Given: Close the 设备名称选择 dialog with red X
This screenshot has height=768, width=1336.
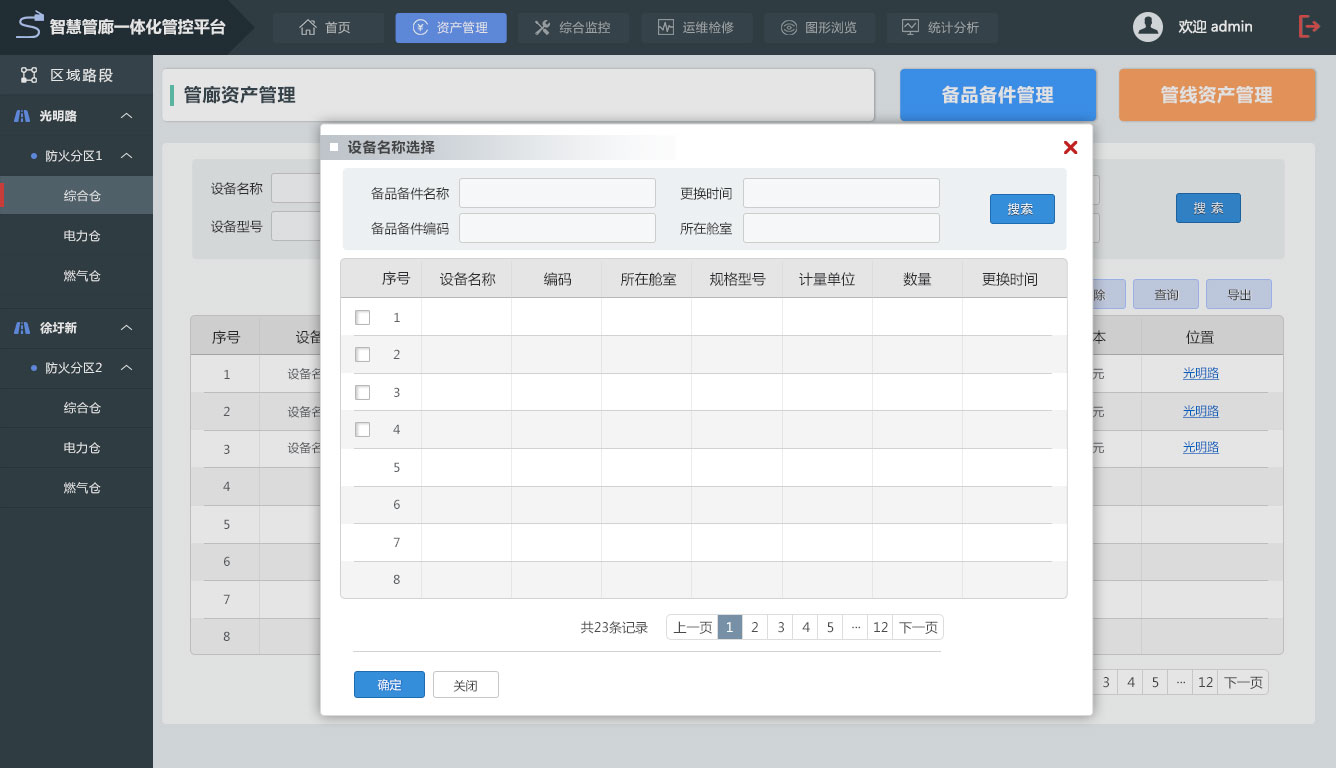Looking at the screenshot, I should click(x=1070, y=148).
